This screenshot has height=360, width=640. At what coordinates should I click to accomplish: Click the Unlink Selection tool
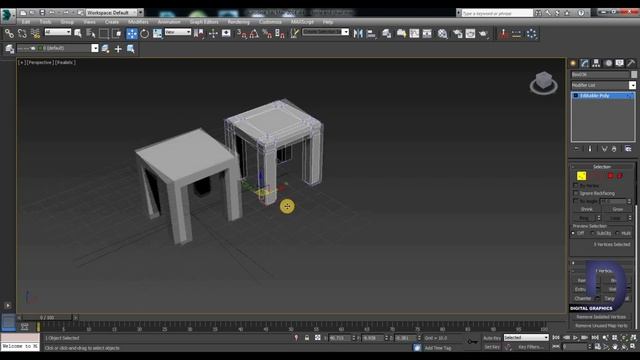pyautogui.click(x=22, y=33)
